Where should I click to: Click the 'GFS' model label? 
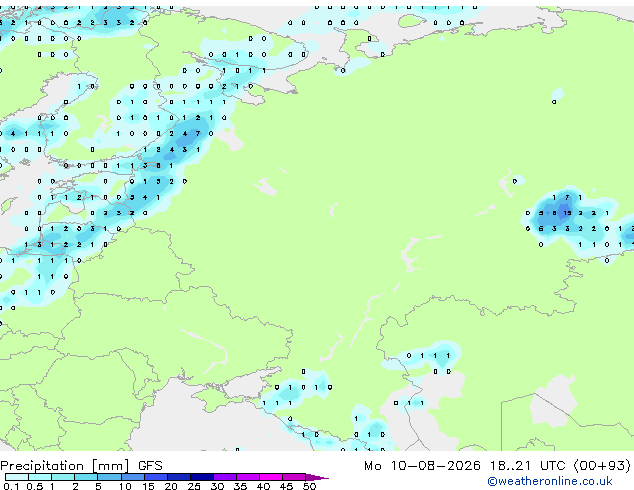[x=150, y=466]
